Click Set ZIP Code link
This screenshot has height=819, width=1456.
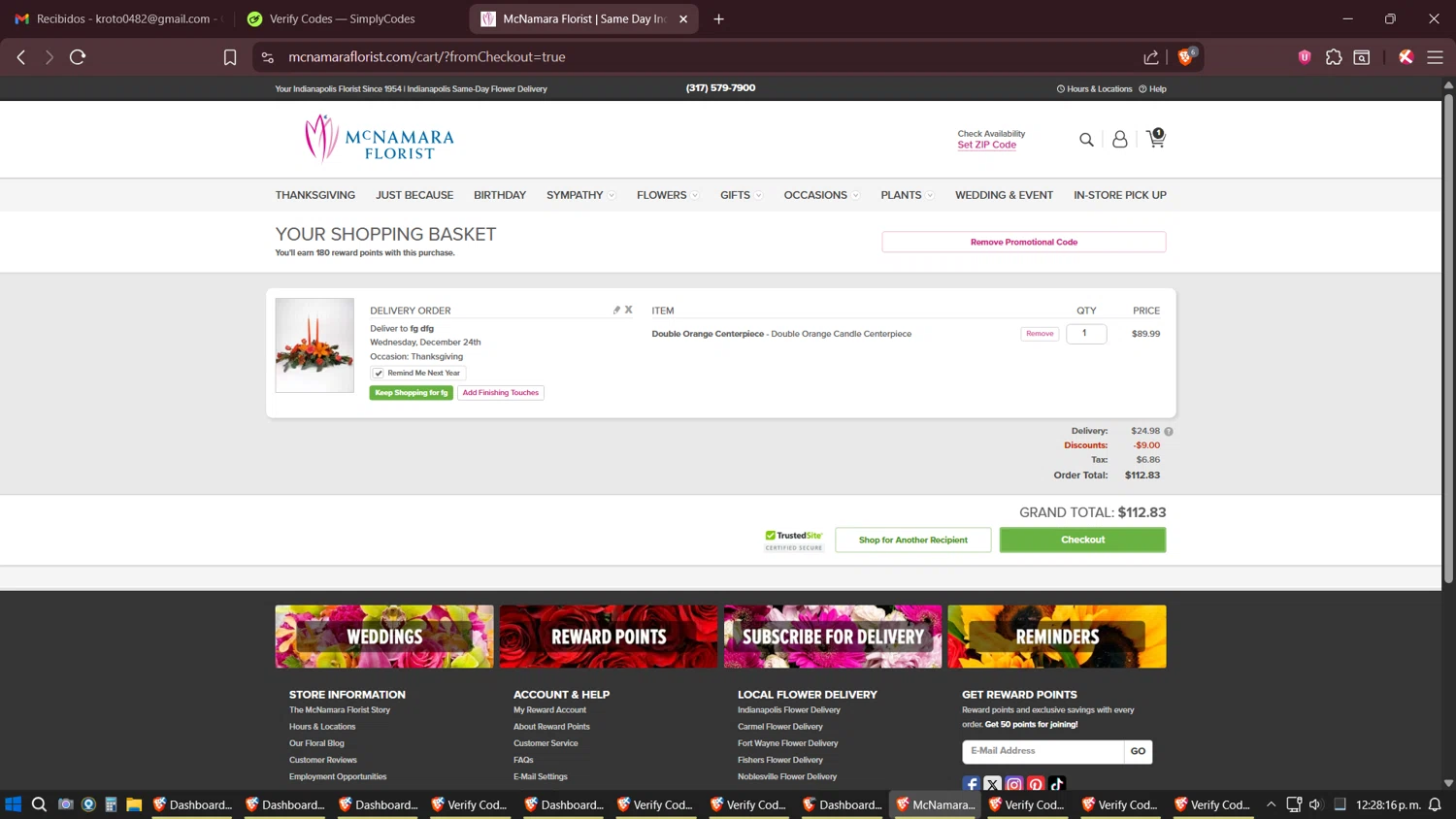tap(986, 145)
